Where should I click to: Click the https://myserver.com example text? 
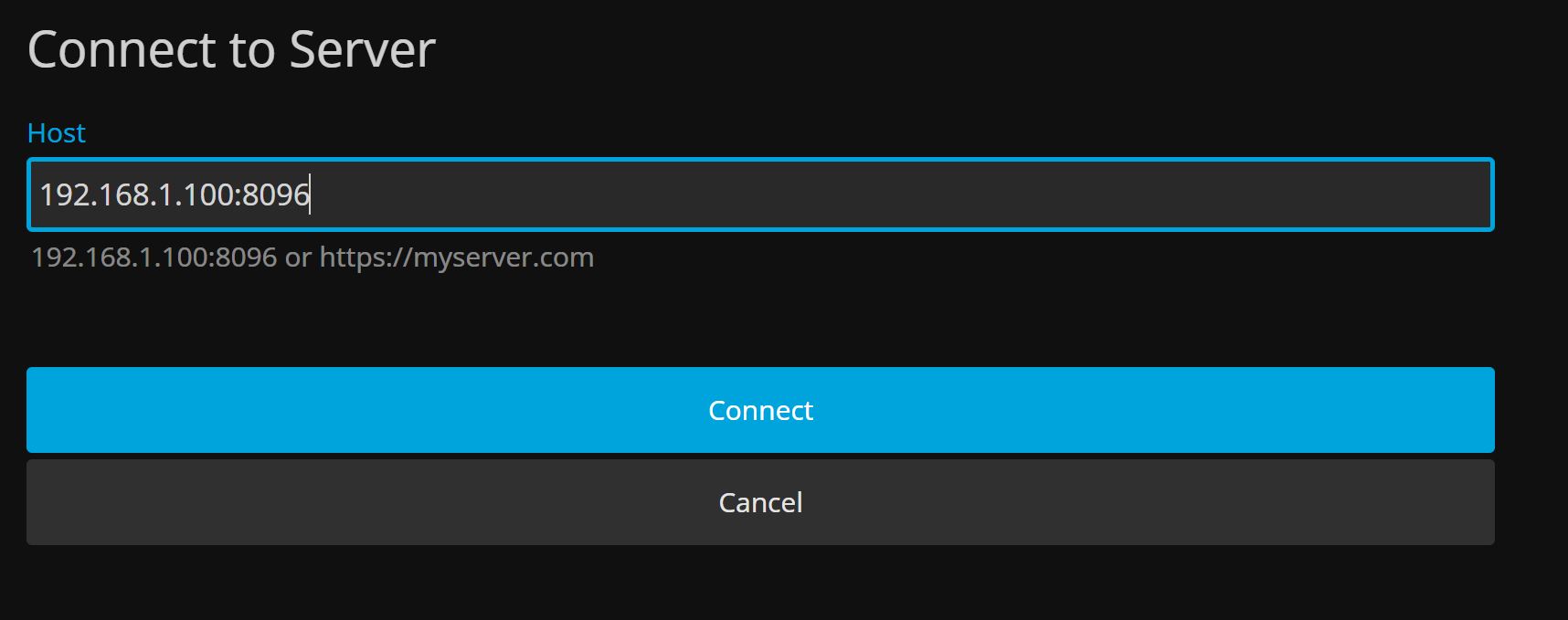(456, 257)
